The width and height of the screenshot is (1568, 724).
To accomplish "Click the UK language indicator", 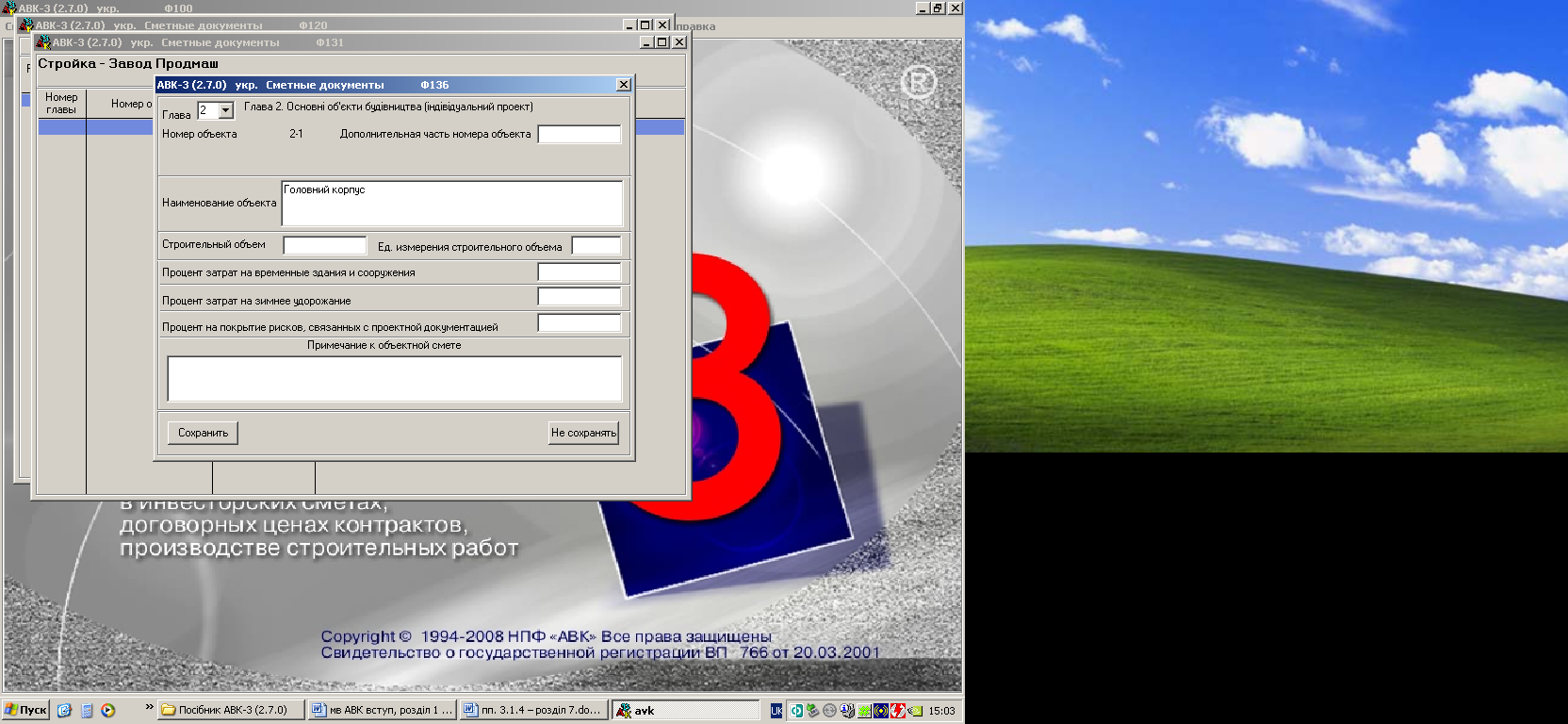I will [776, 711].
